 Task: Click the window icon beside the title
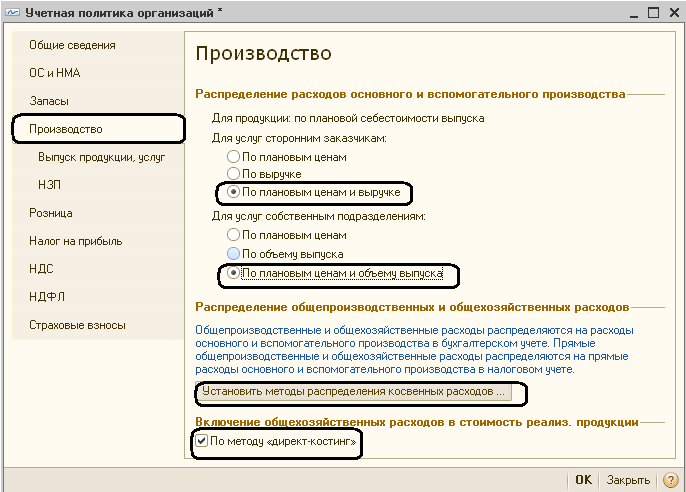point(13,12)
